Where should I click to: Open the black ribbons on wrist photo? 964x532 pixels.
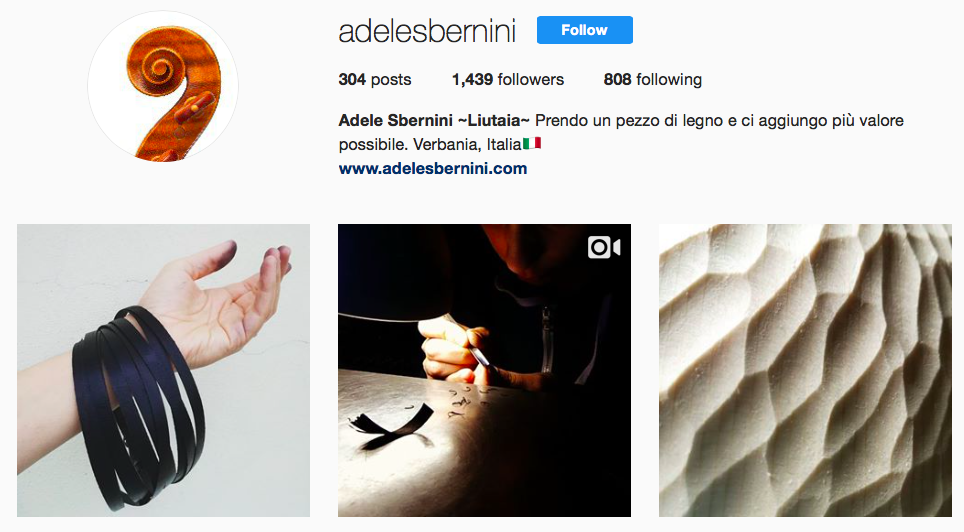(x=164, y=370)
